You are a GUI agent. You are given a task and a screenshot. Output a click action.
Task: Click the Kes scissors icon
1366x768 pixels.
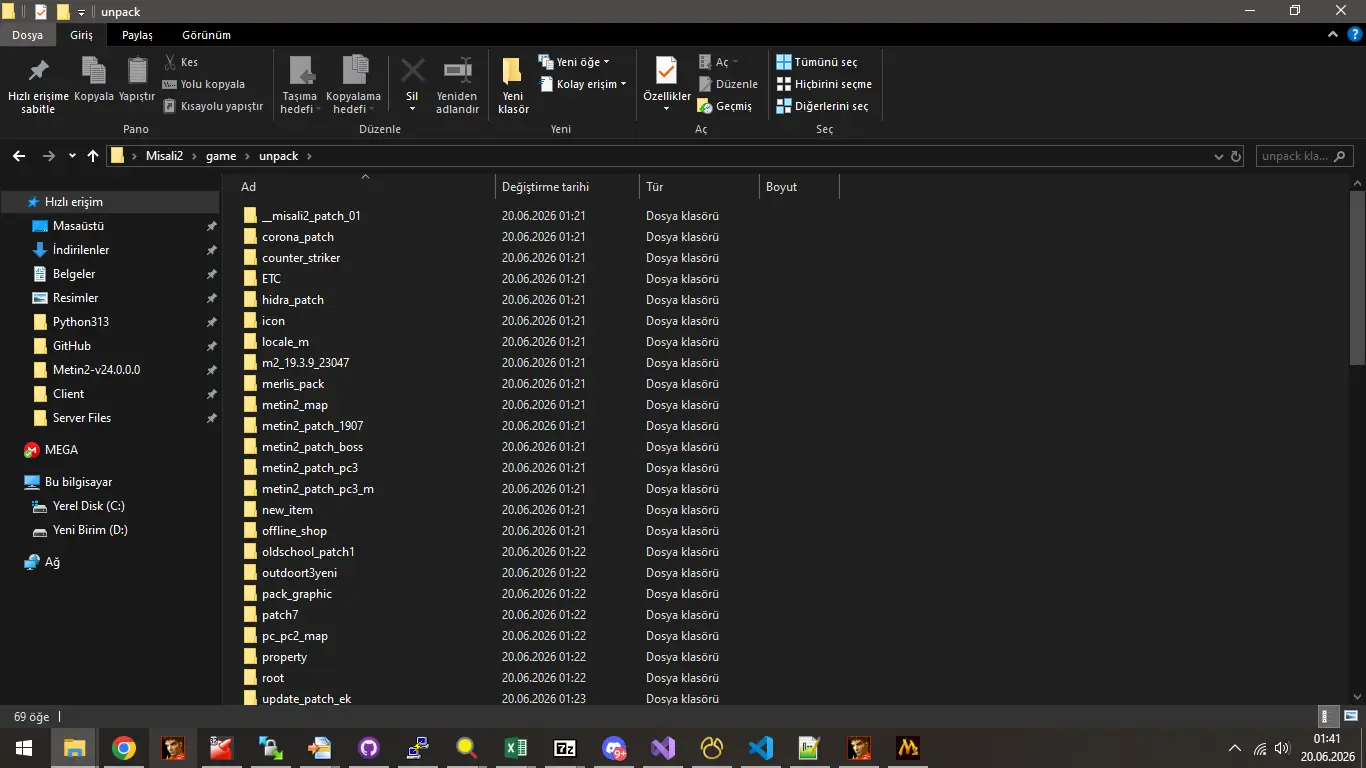tap(170, 62)
